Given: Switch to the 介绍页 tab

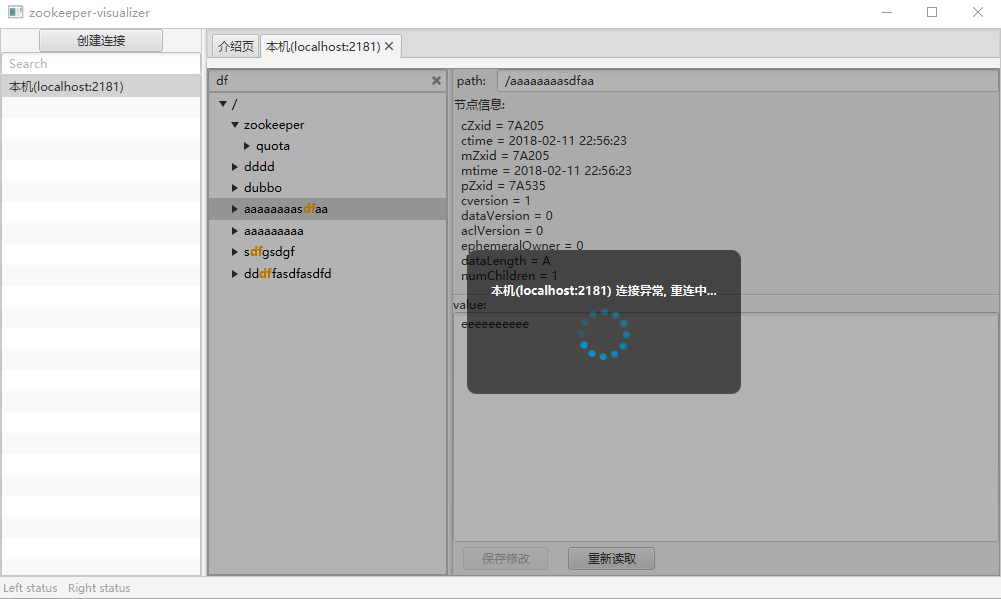Looking at the screenshot, I should pos(236,46).
